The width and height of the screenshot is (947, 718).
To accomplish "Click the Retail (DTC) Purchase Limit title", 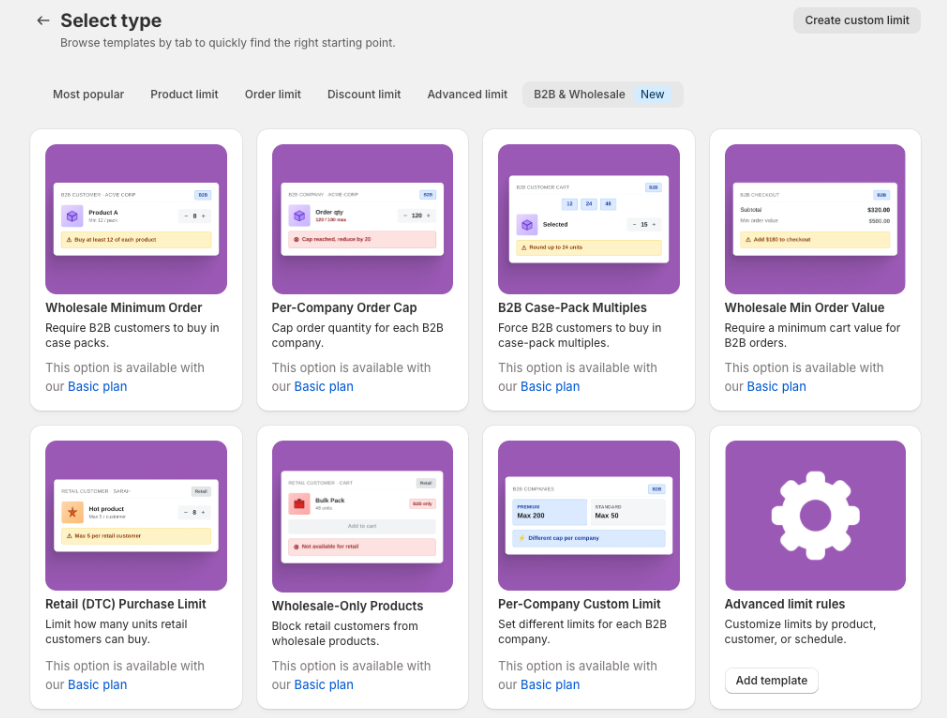I will tap(126, 604).
